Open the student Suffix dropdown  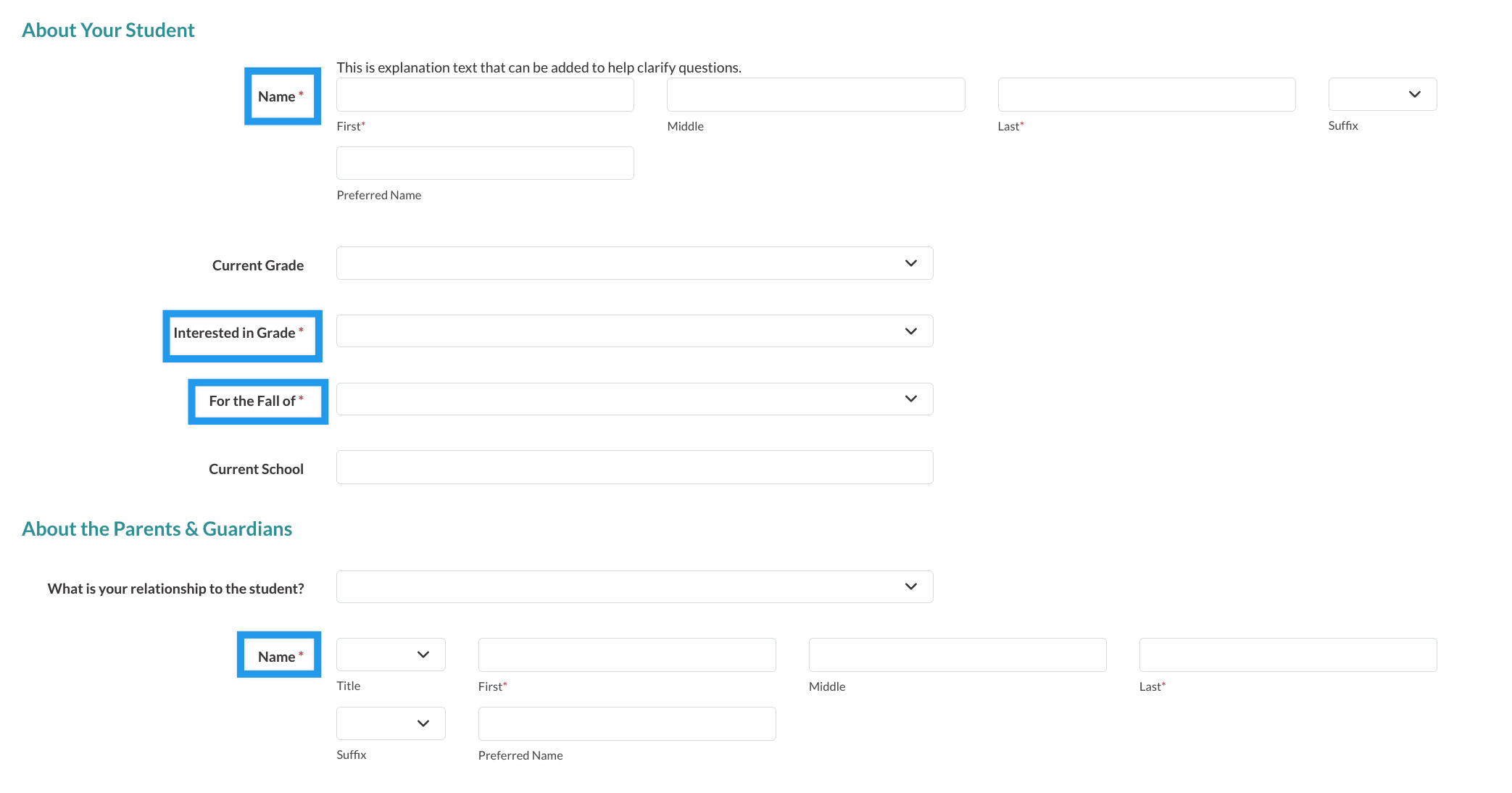[1382, 94]
